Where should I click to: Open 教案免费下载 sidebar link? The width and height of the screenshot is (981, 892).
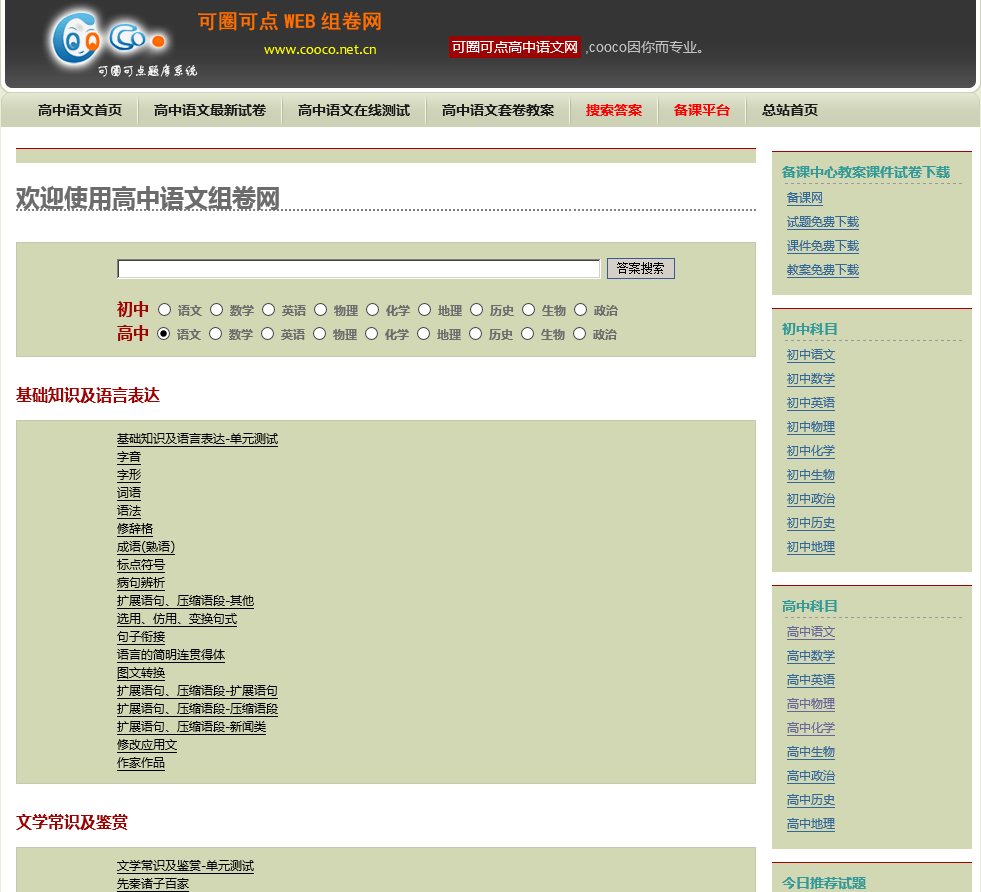[823, 270]
